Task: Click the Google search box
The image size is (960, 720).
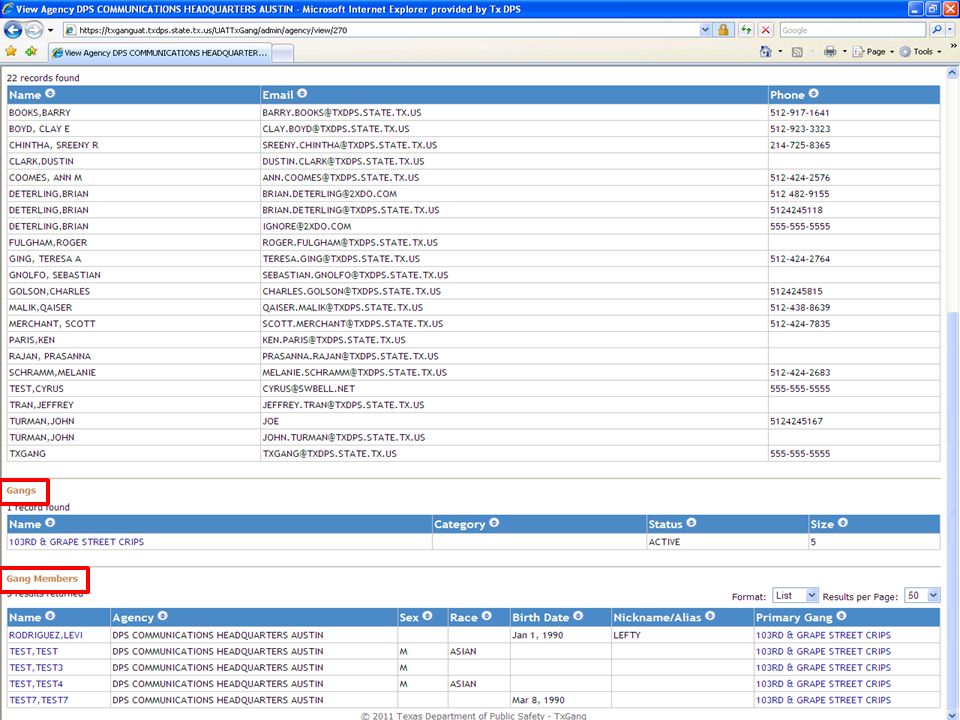Action: coord(852,30)
